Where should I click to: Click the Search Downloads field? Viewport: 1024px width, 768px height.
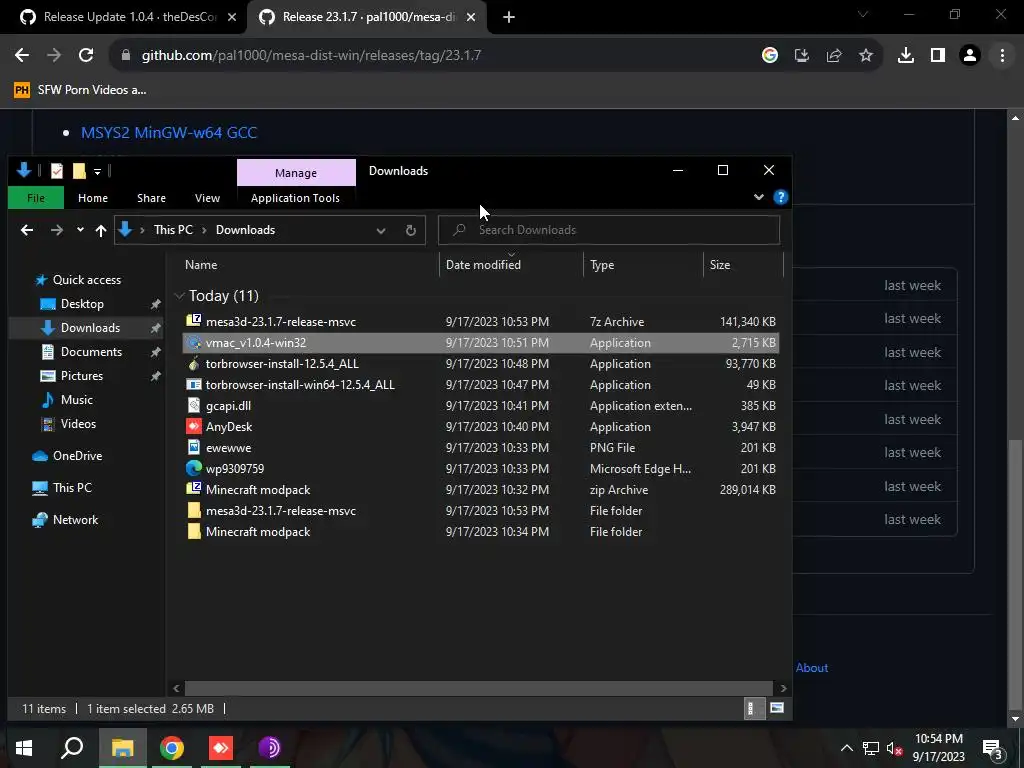coord(609,230)
